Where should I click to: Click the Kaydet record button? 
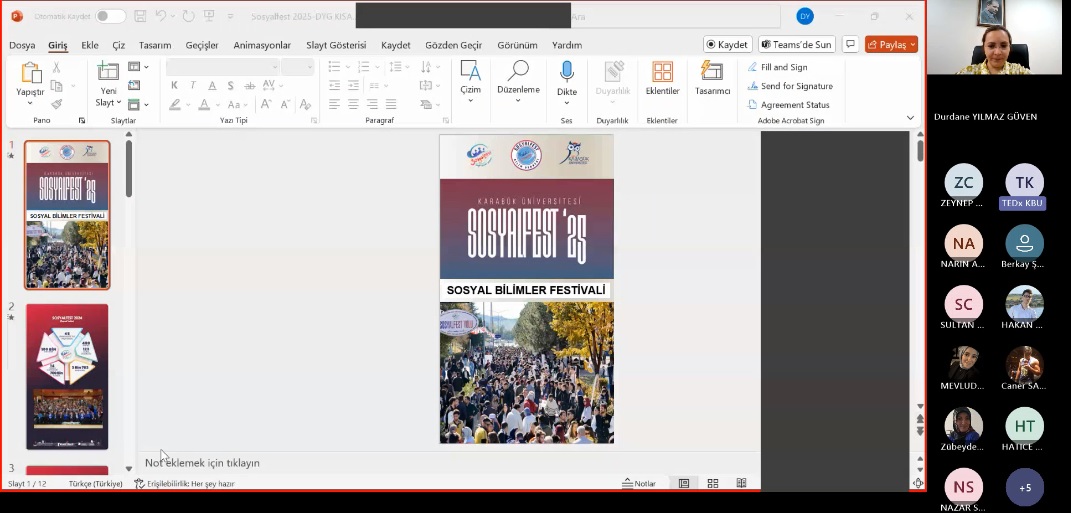tap(727, 44)
